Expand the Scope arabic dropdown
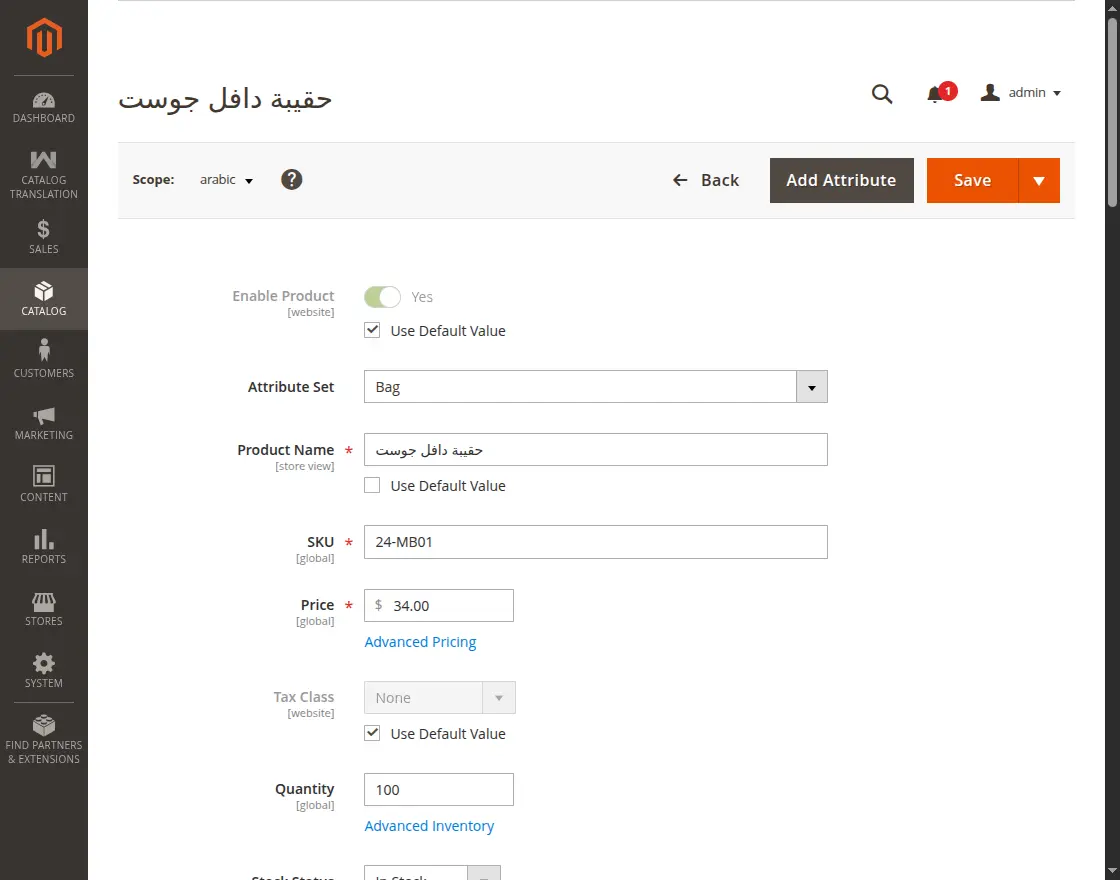1120x880 pixels. point(225,179)
